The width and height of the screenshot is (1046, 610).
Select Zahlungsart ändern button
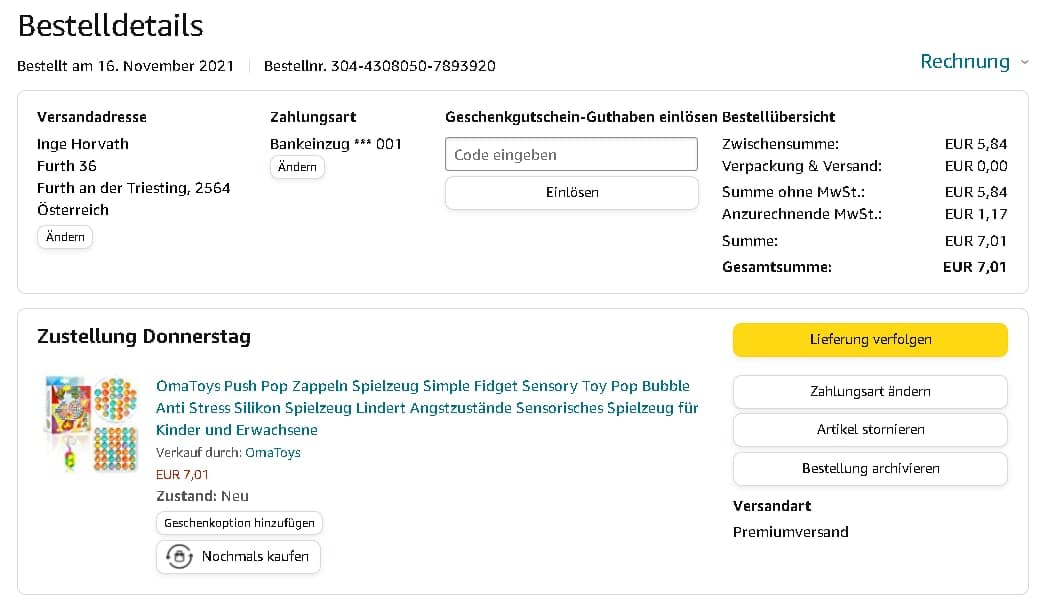[870, 392]
